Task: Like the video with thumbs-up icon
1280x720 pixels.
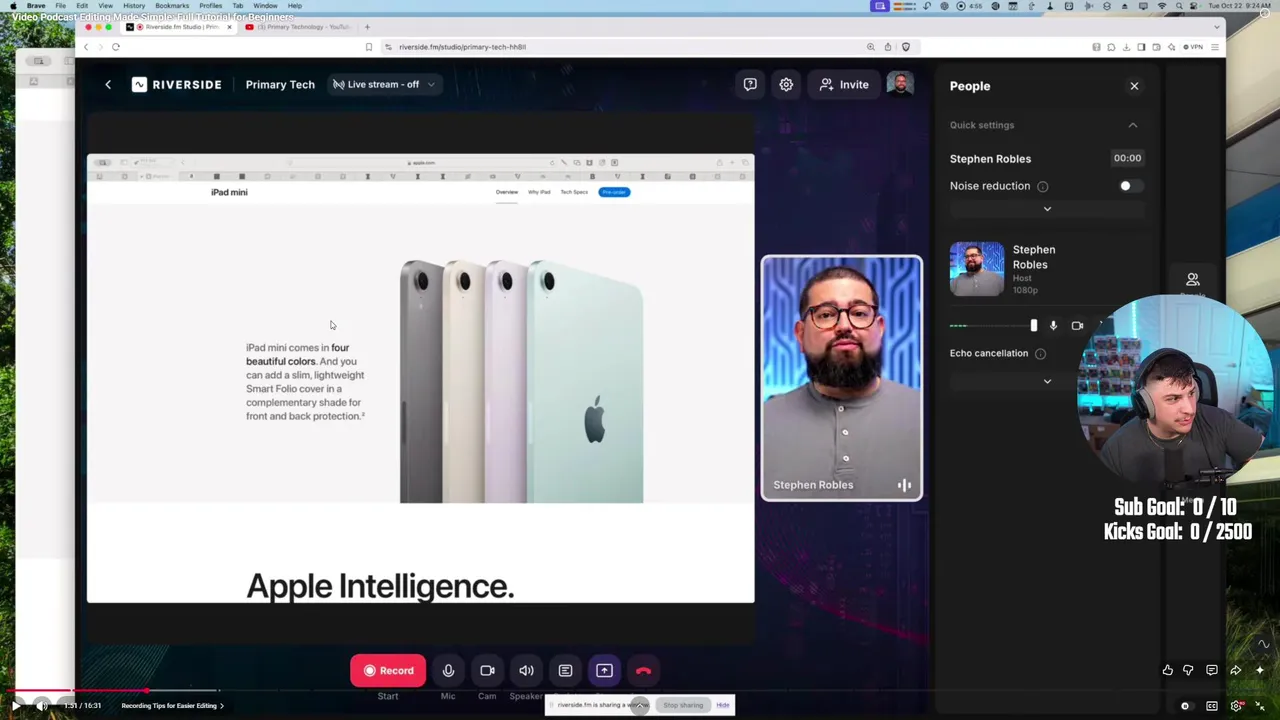Action: 1167,671
